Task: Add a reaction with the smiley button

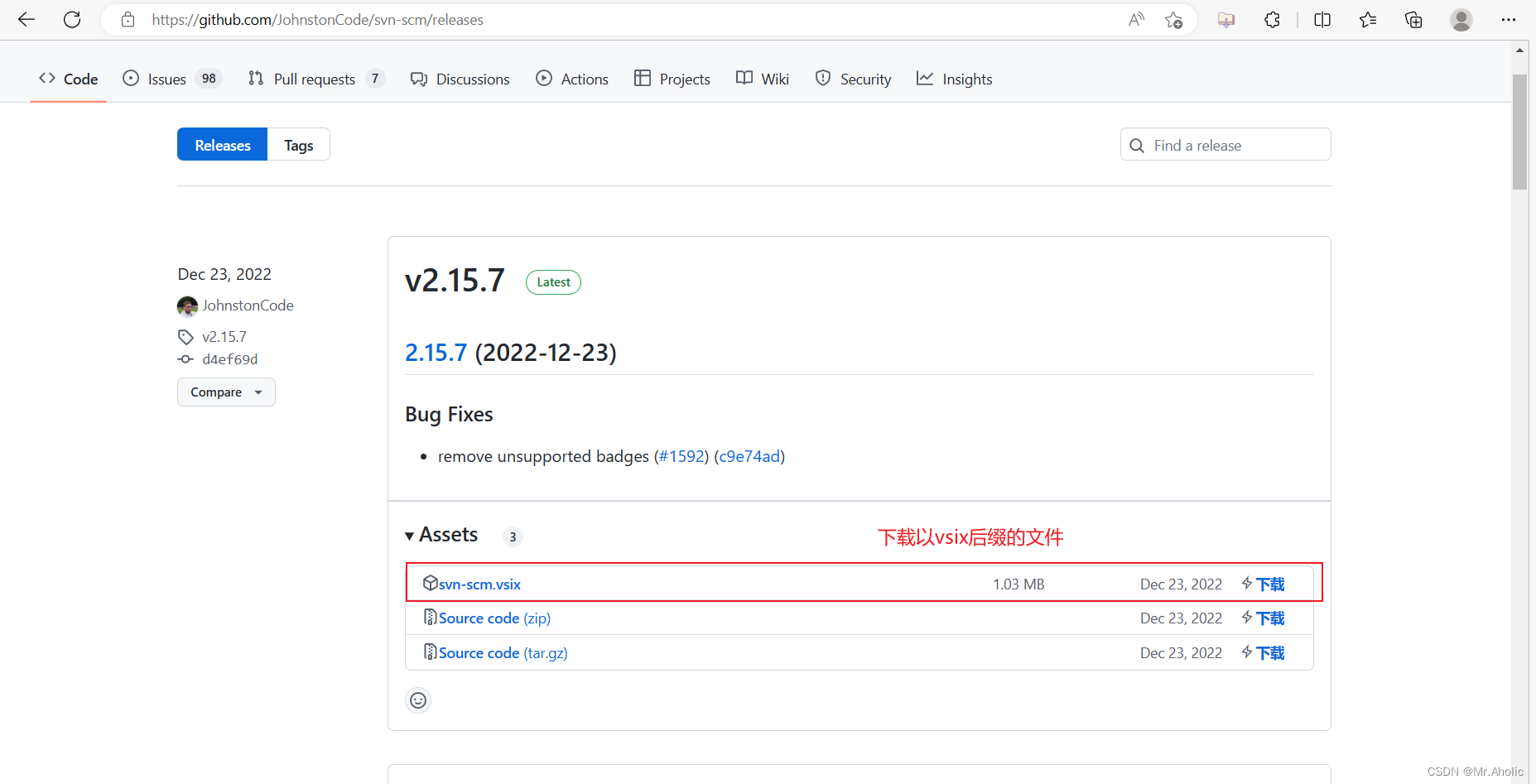Action: pyautogui.click(x=418, y=700)
